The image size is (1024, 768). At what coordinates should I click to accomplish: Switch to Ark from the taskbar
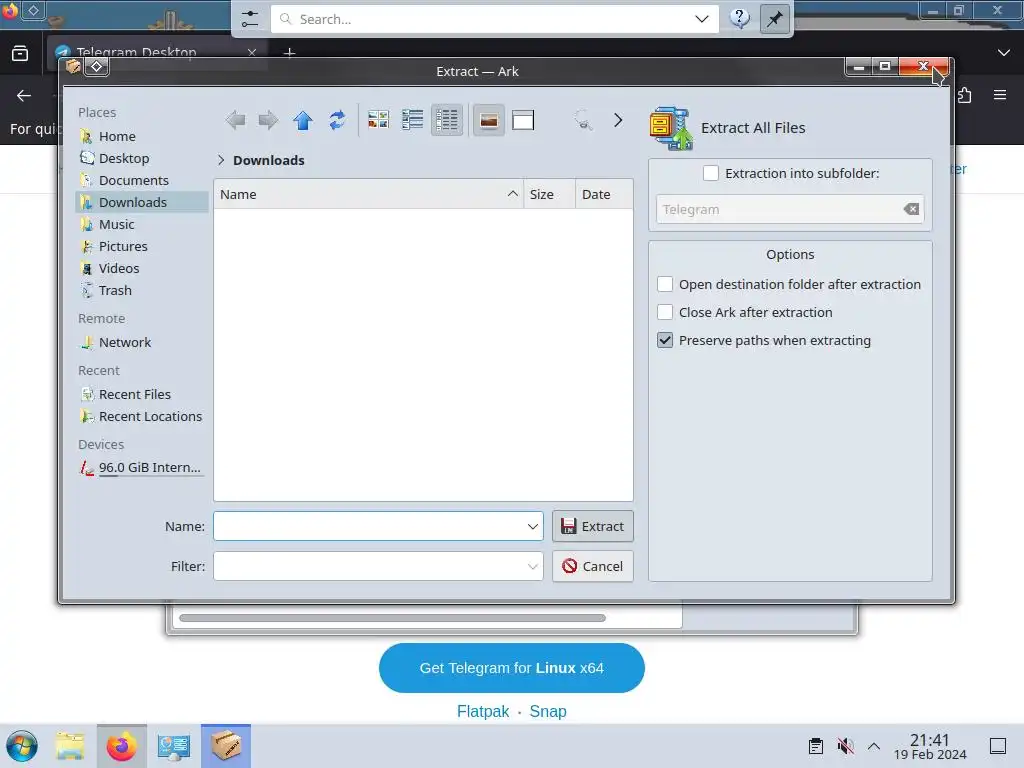(226, 746)
